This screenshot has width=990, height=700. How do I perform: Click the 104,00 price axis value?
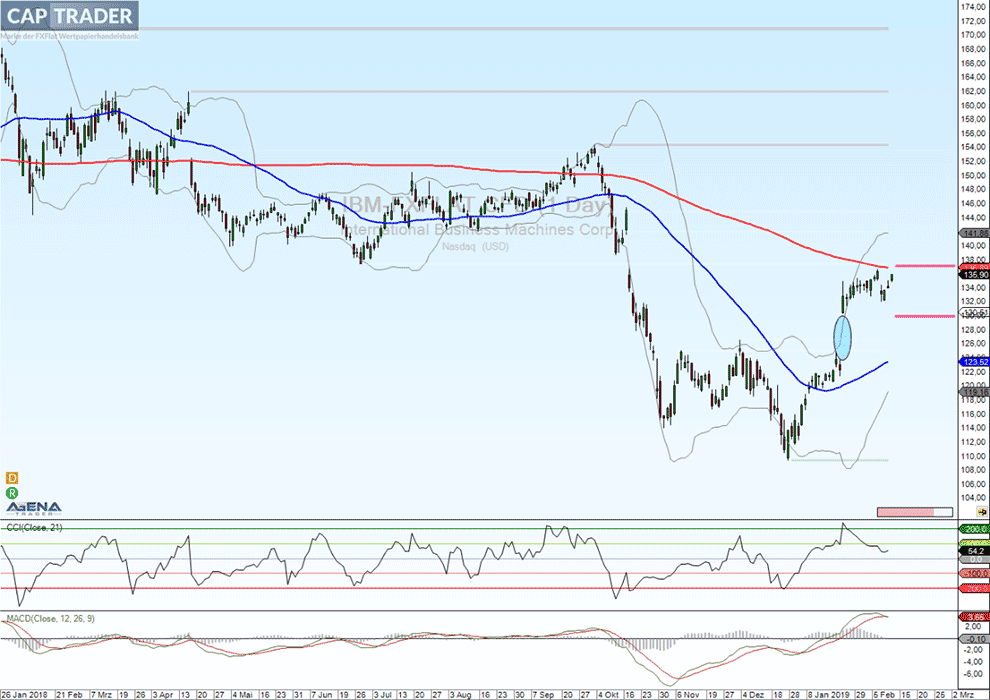click(x=973, y=498)
